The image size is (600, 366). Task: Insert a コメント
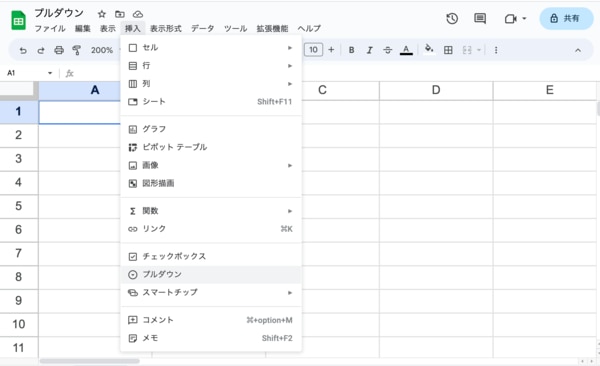pos(211,320)
